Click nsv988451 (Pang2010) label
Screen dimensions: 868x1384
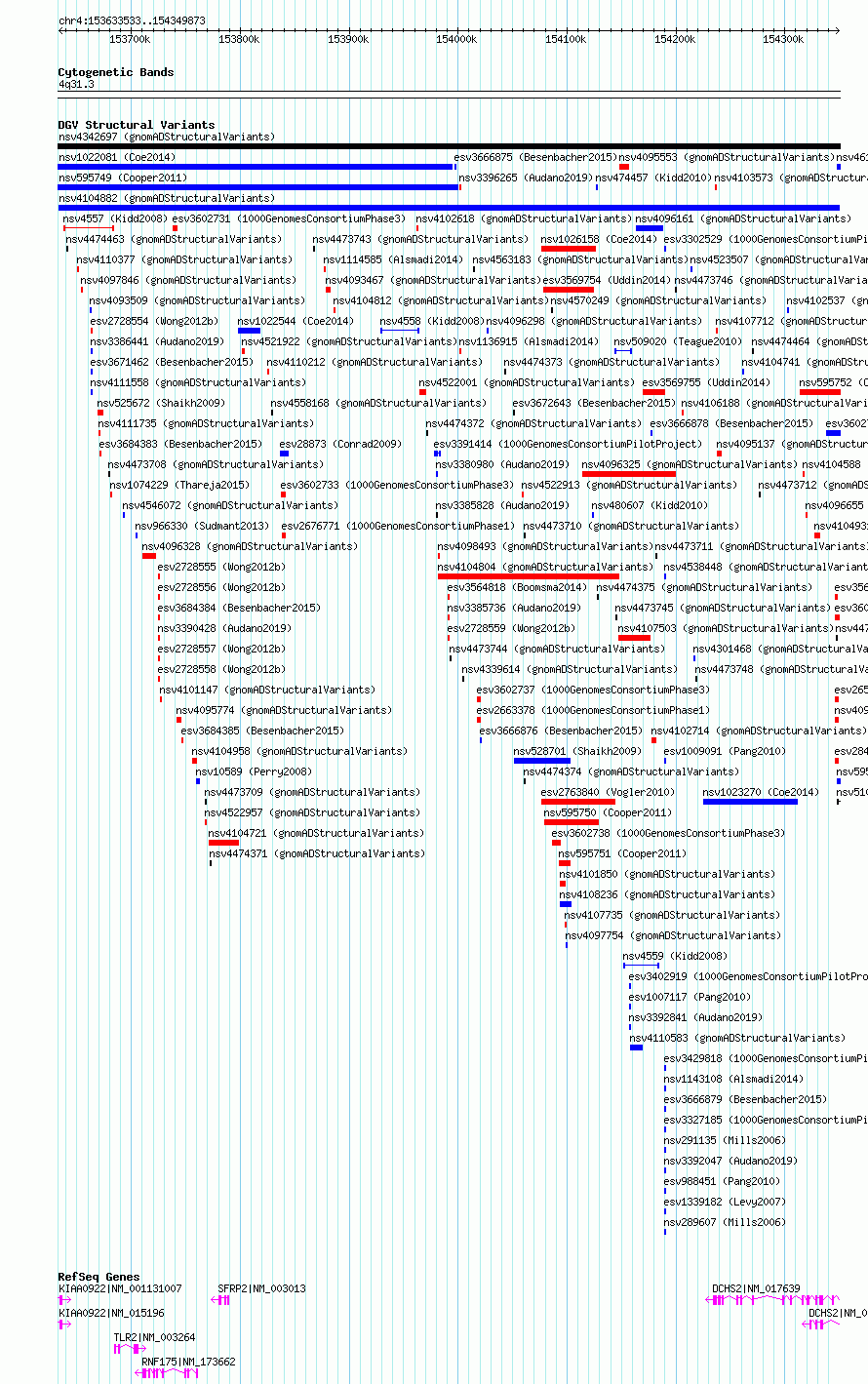pos(722,1181)
